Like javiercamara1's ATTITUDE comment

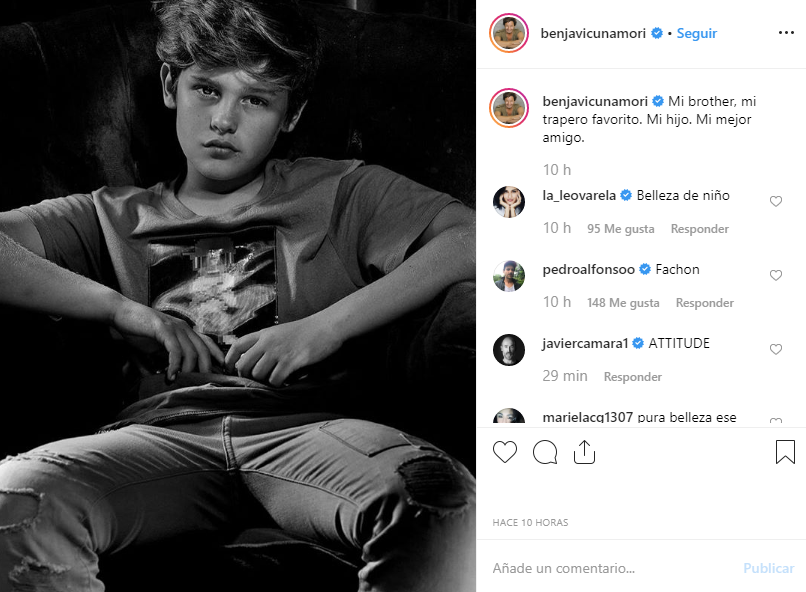pyautogui.click(x=776, y=350)
